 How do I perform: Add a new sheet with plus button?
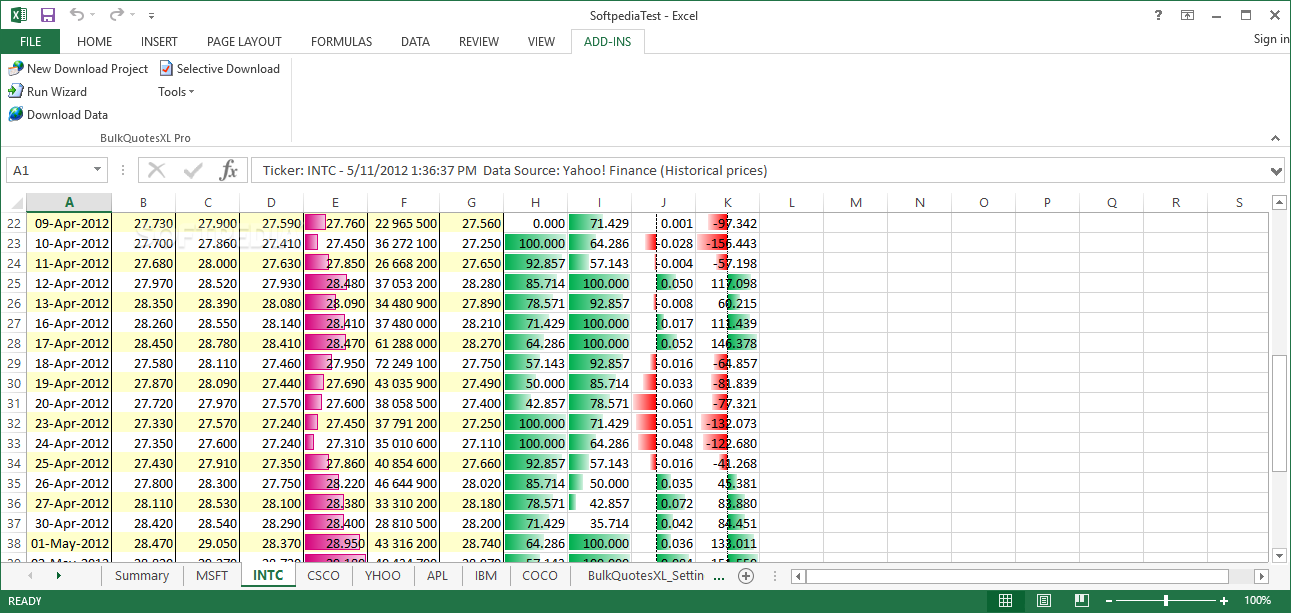tap(746, 576)
